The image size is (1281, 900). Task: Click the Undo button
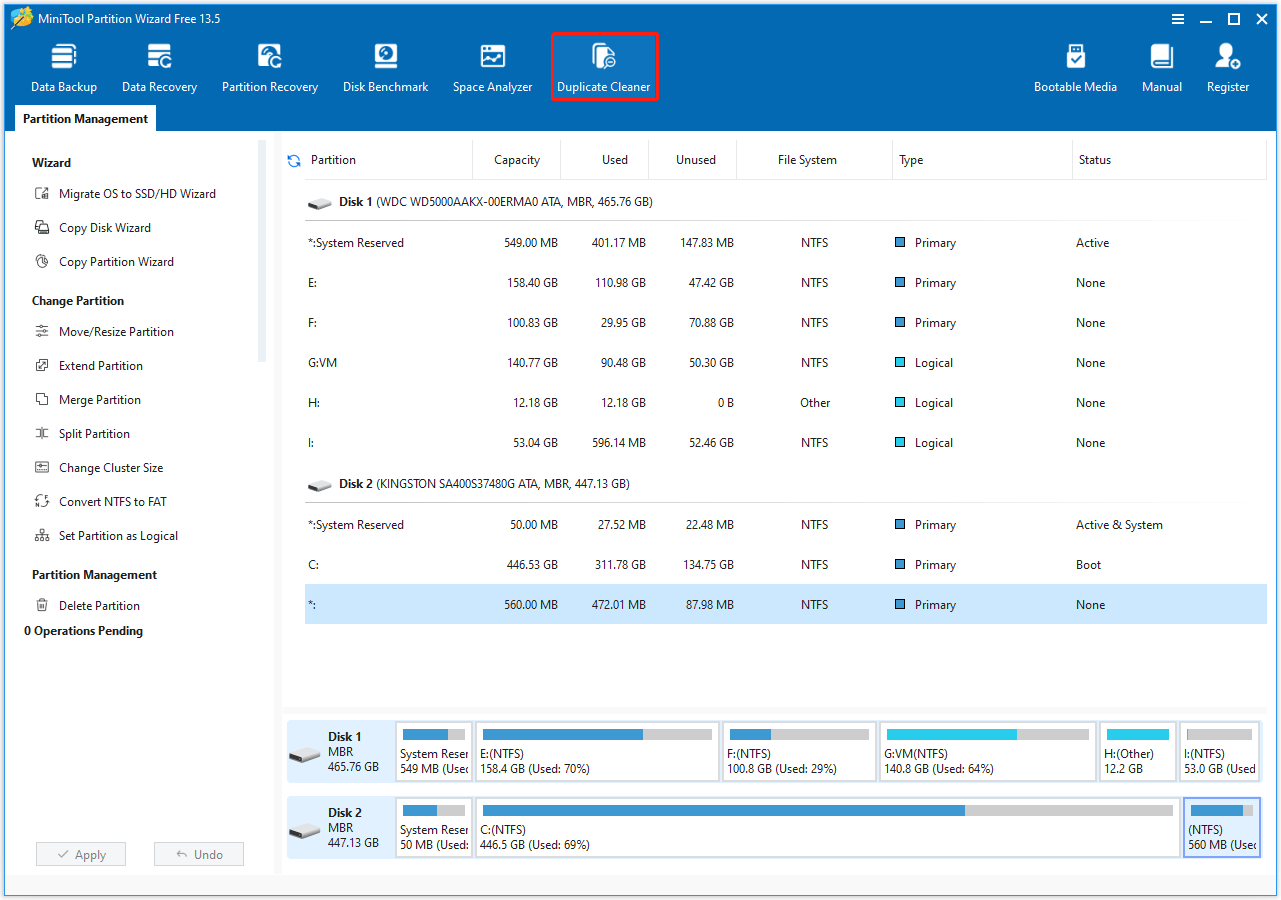[198, 853]
